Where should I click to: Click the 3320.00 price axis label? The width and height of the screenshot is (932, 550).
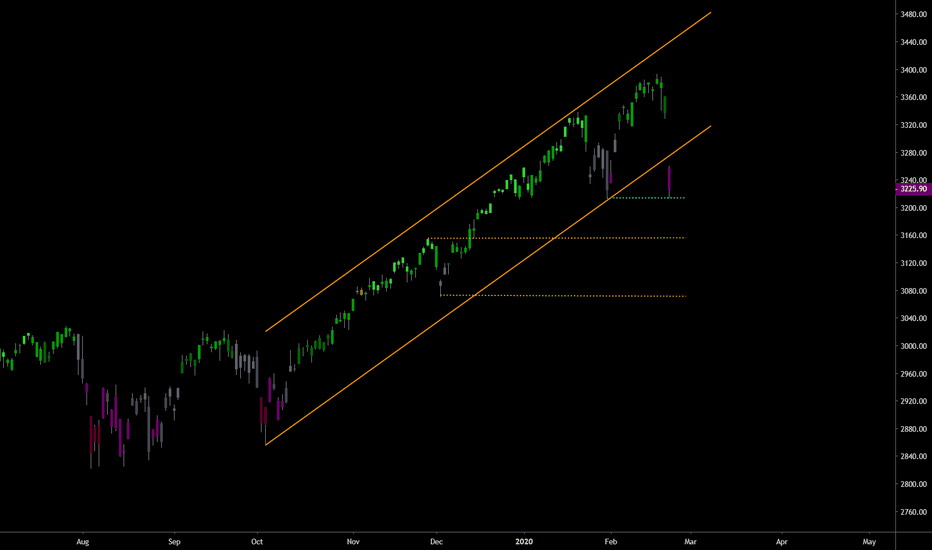914,125
